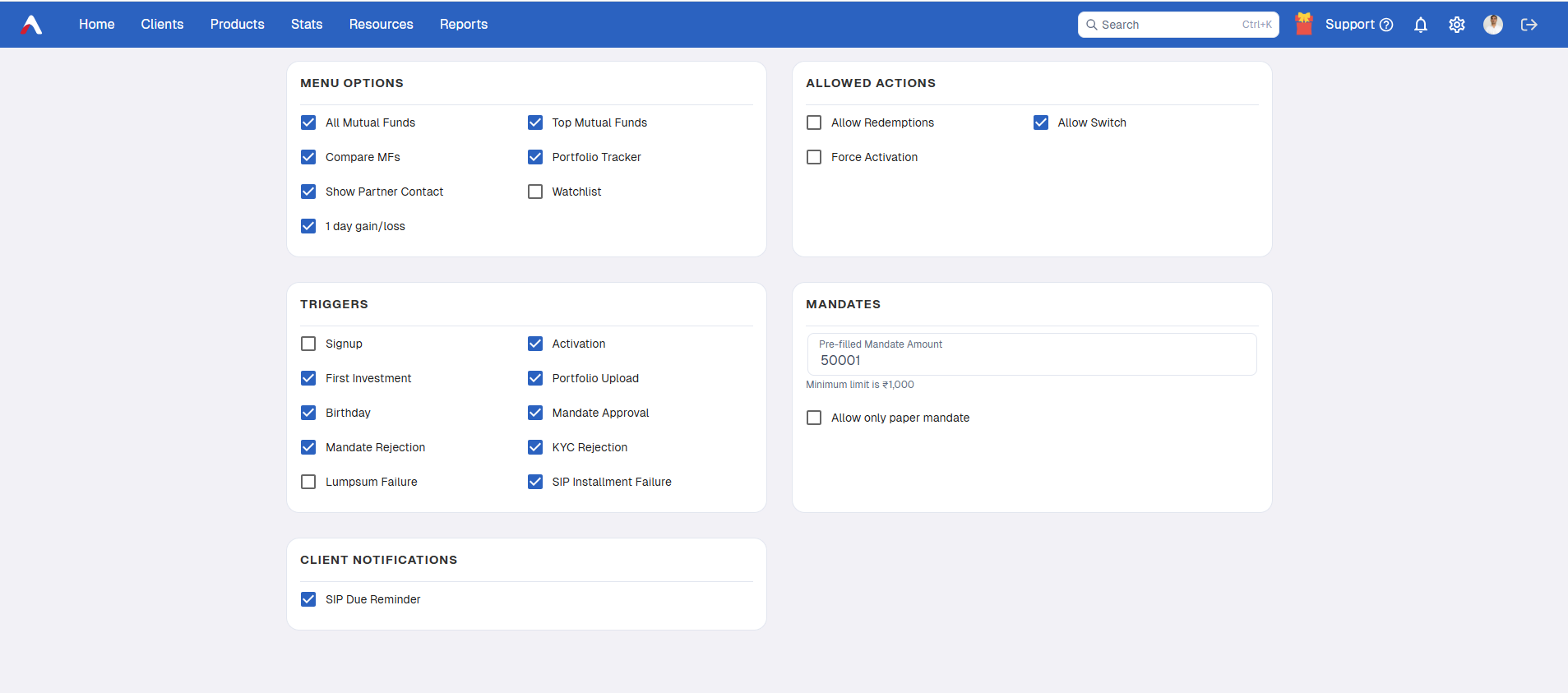
Task: Open the user profile avatar
Action: pyautogui.click(x=1493, y=25)
